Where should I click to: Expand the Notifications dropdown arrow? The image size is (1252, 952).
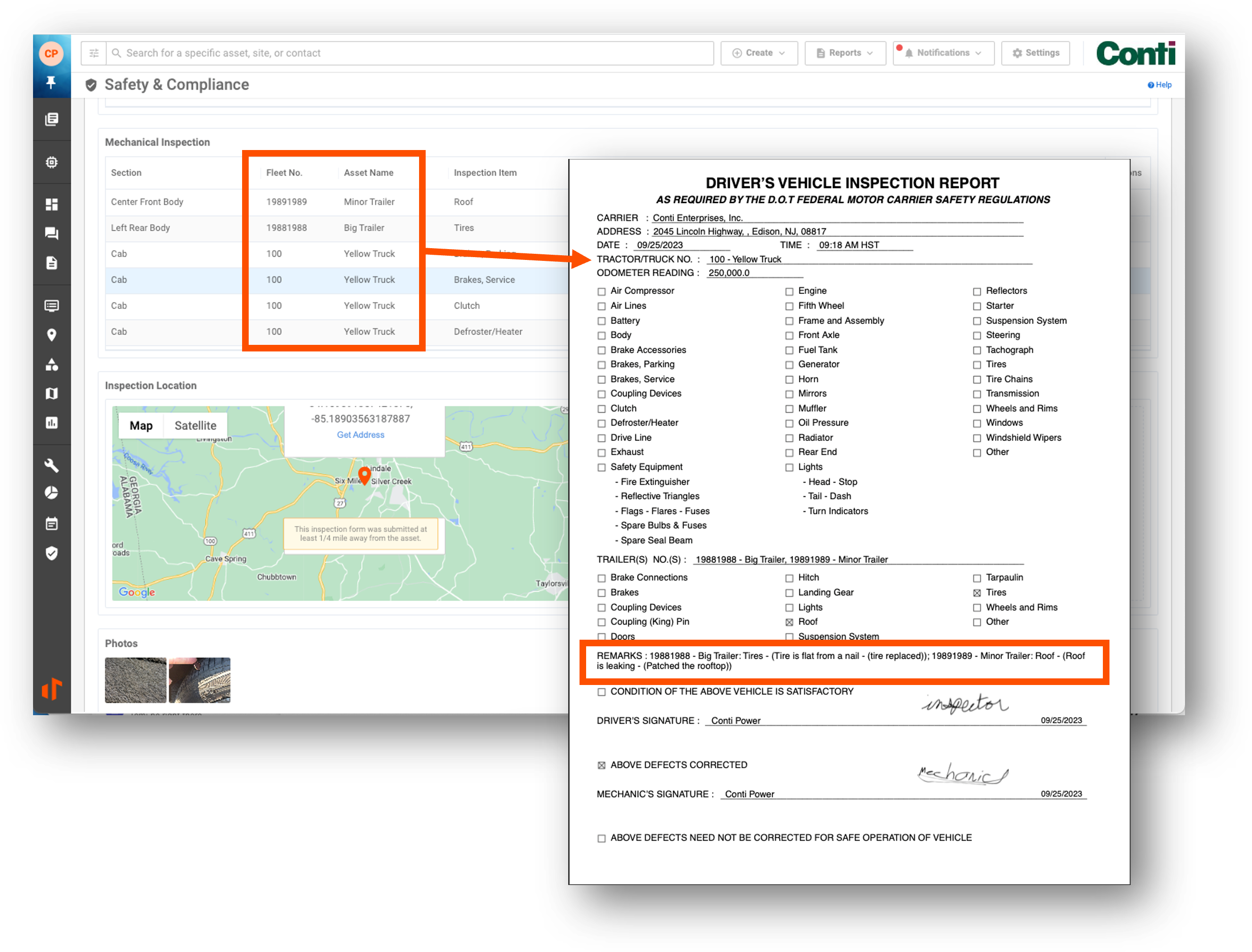978,53
